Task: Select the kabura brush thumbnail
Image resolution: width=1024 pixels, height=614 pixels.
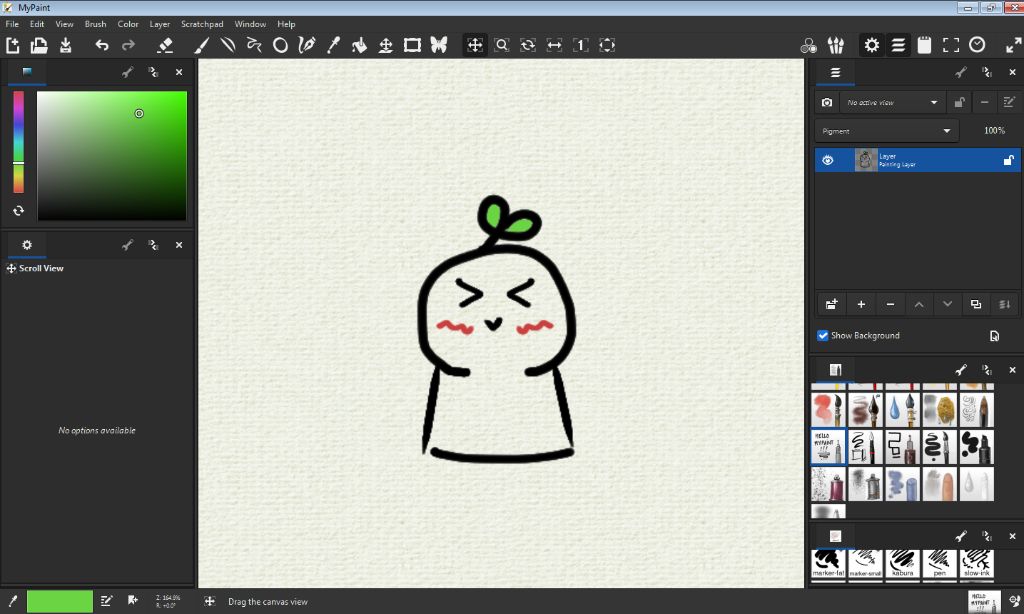Action: point(903,564)
